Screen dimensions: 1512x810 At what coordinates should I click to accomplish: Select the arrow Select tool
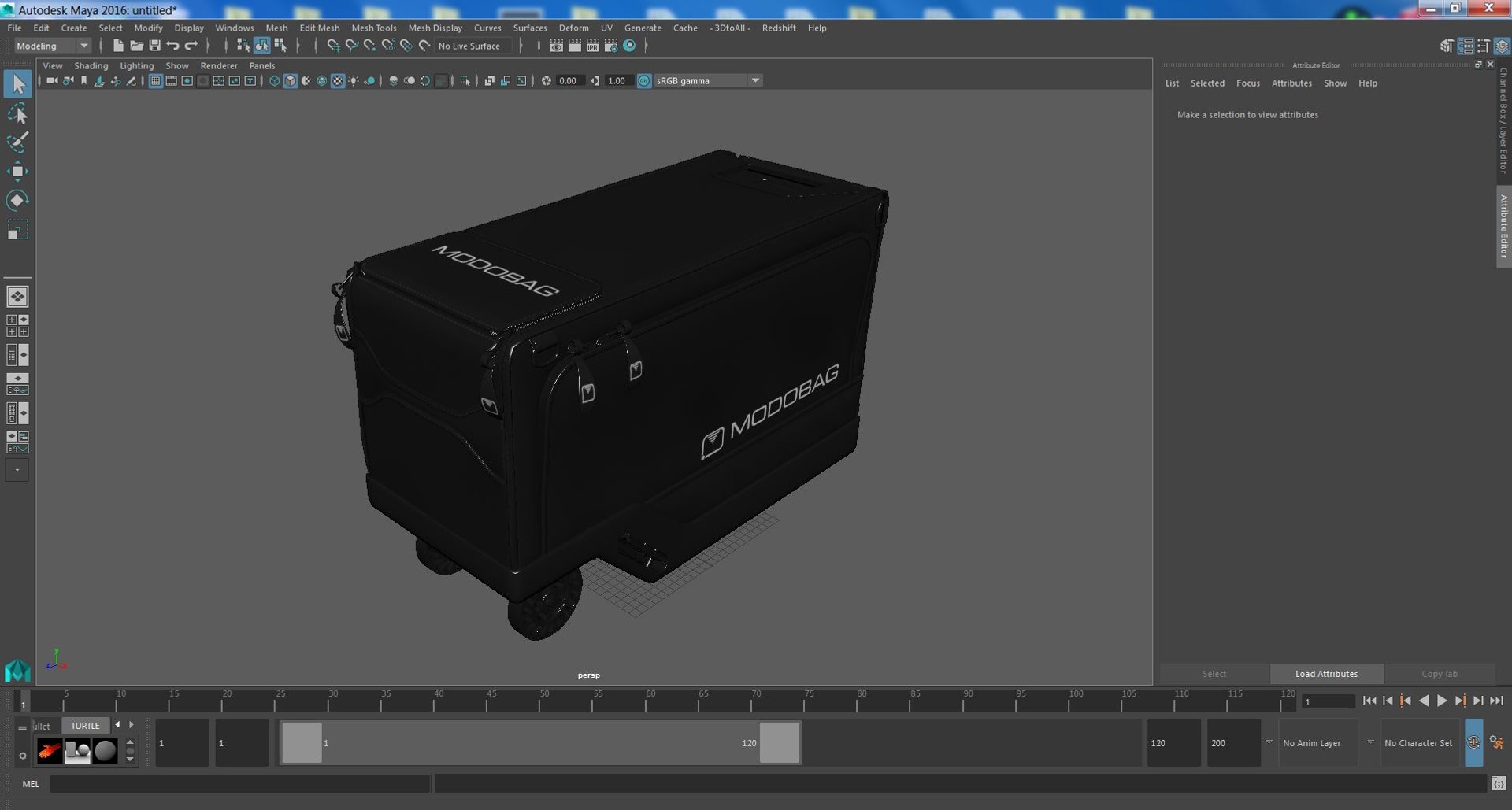[17, 84]
